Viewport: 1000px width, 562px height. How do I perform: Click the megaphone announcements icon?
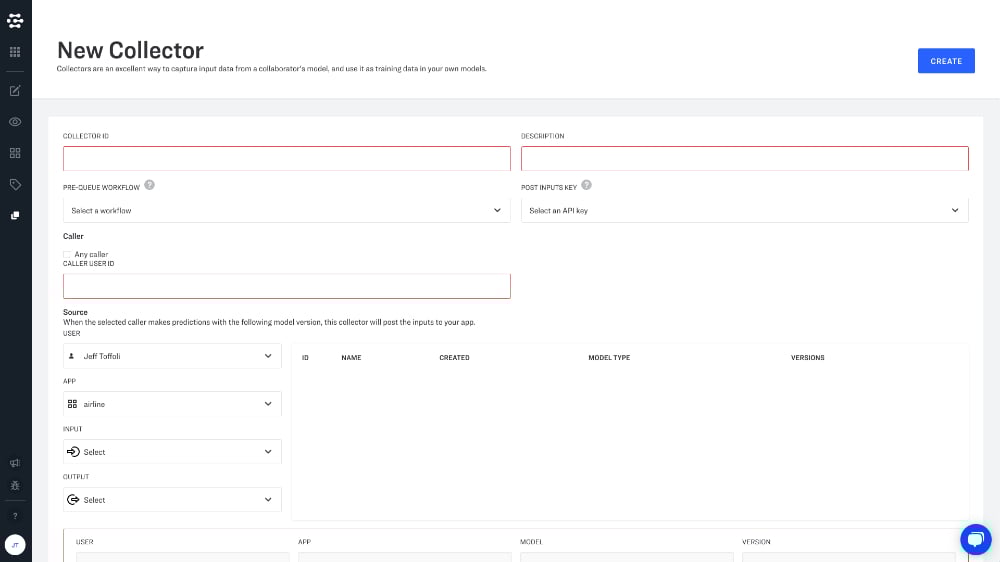coord(15,463)
